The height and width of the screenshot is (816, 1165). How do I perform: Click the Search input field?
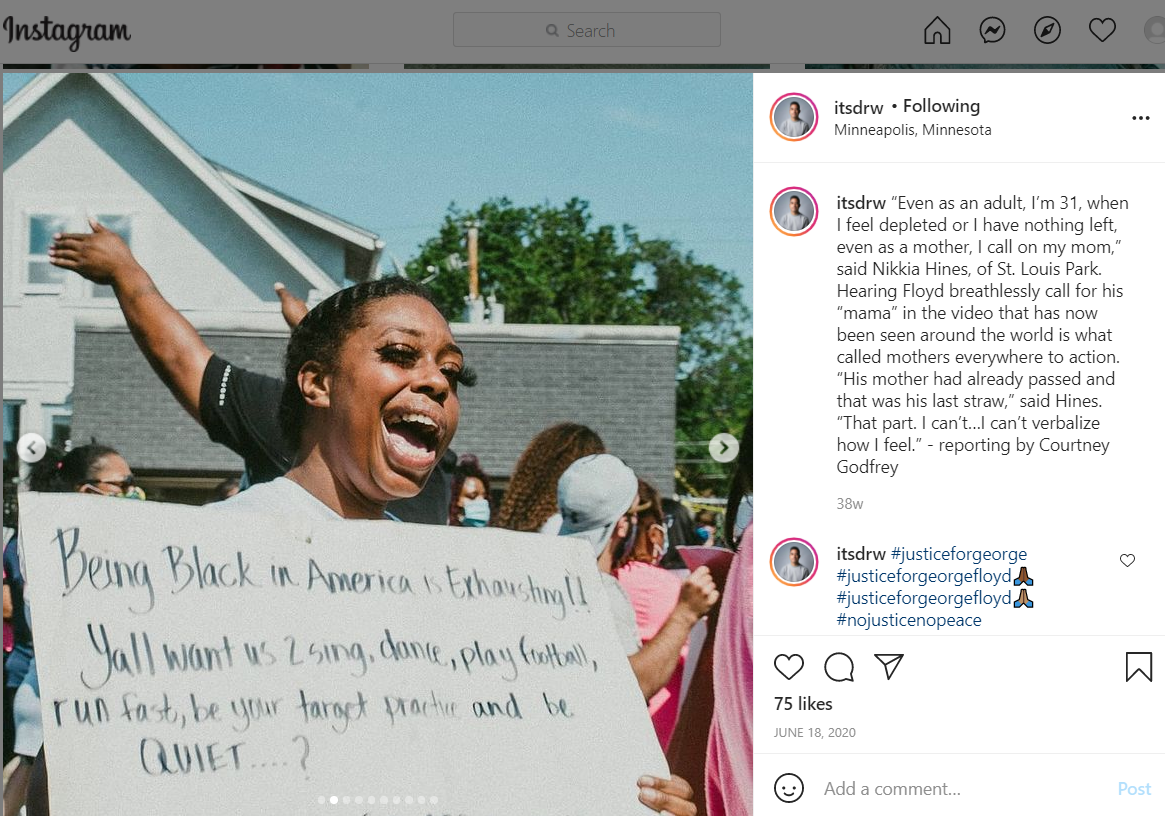pos(587,30)
